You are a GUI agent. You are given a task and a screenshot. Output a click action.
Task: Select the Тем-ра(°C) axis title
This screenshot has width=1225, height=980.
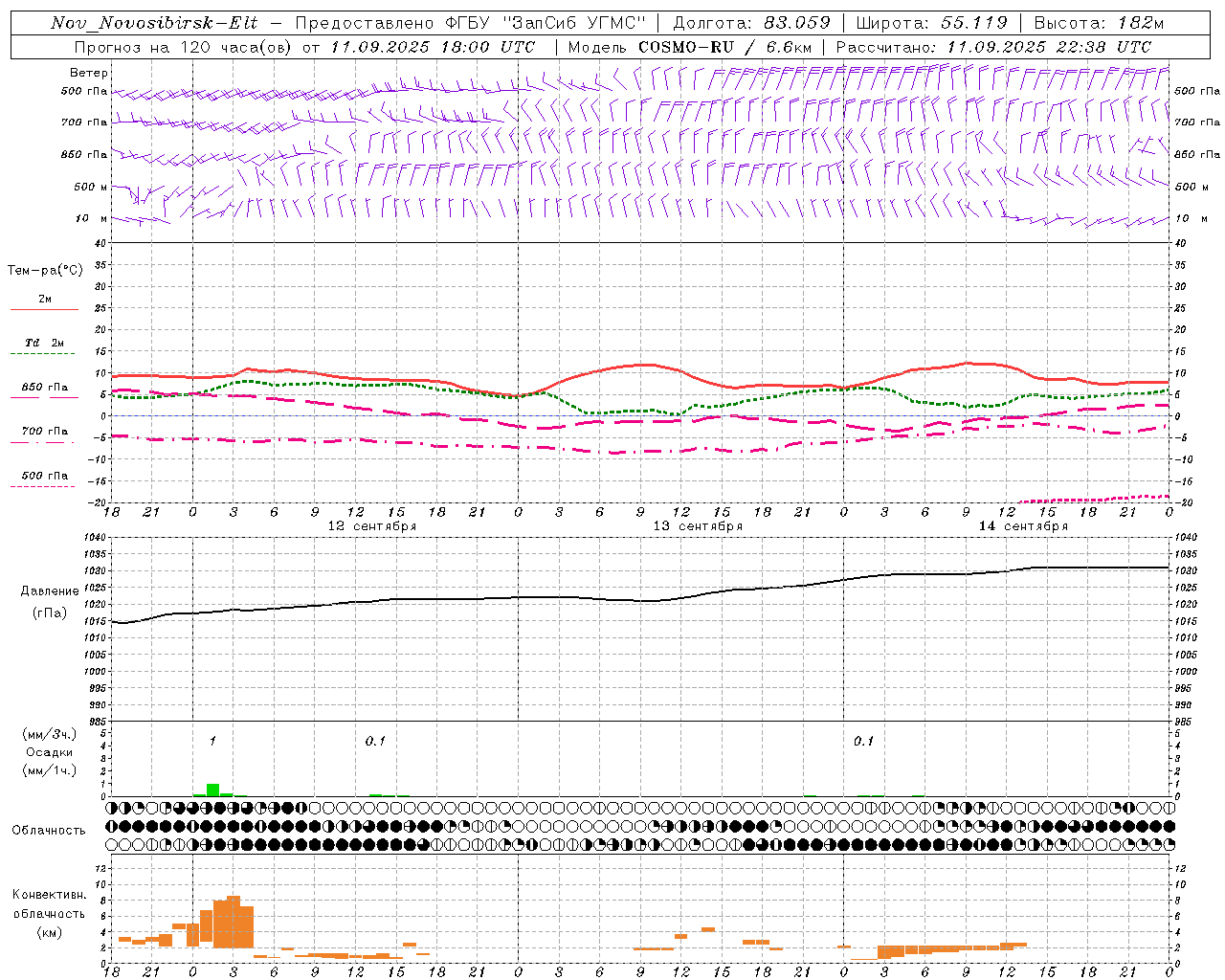coord(45,271)
